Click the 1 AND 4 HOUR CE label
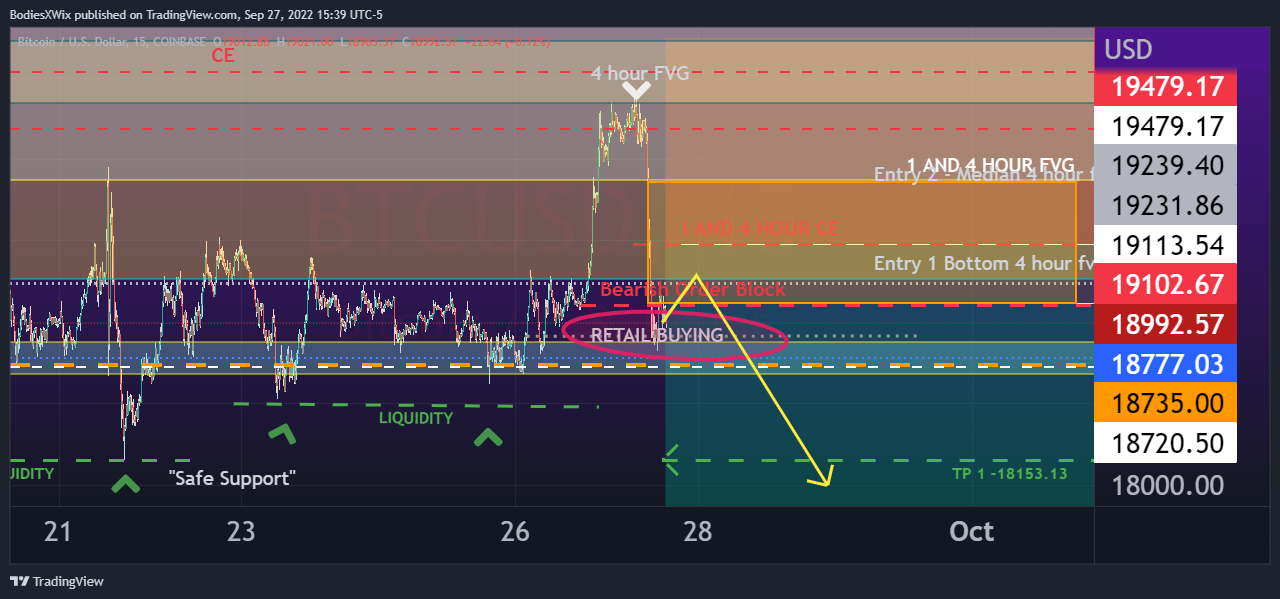This screenshot has height=599, width=1280. [x=759, y=228]
